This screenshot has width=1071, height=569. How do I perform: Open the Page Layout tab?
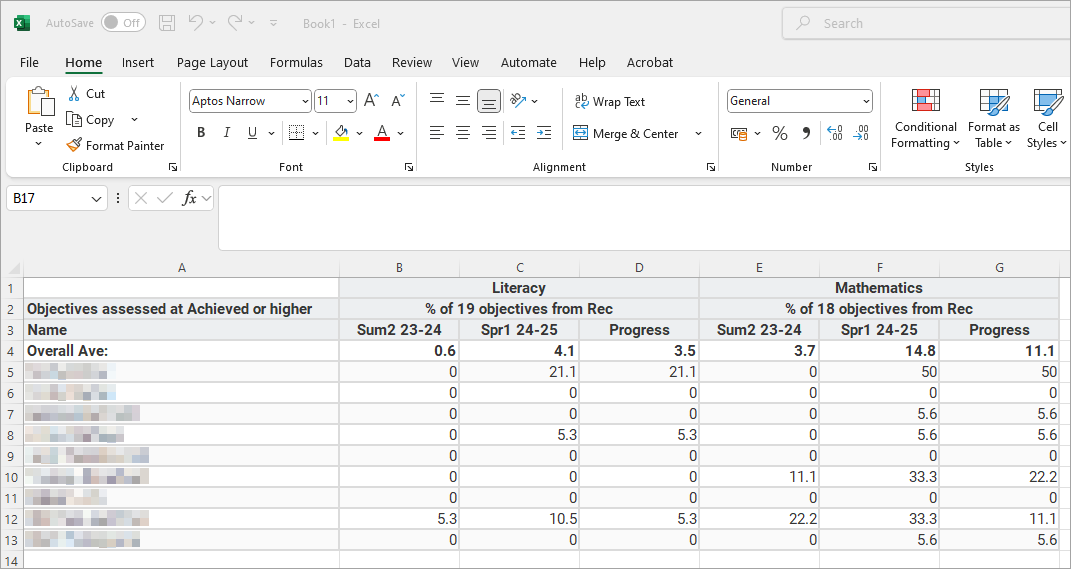212,62
